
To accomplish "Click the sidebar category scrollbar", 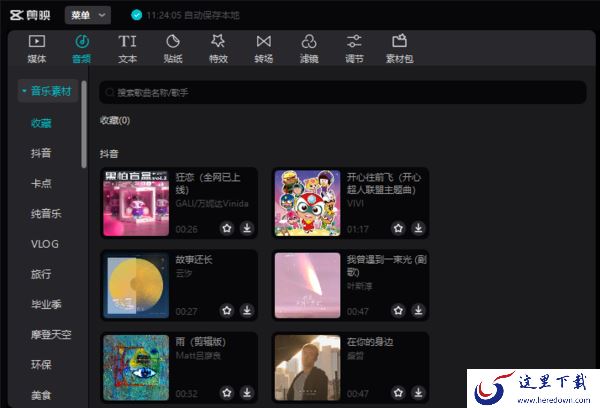I will coord(84,124).
